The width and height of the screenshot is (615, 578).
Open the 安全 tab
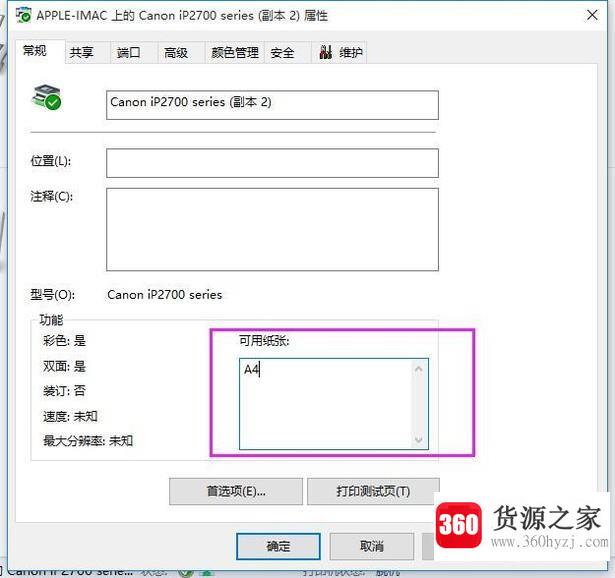(x=287, y=53)
